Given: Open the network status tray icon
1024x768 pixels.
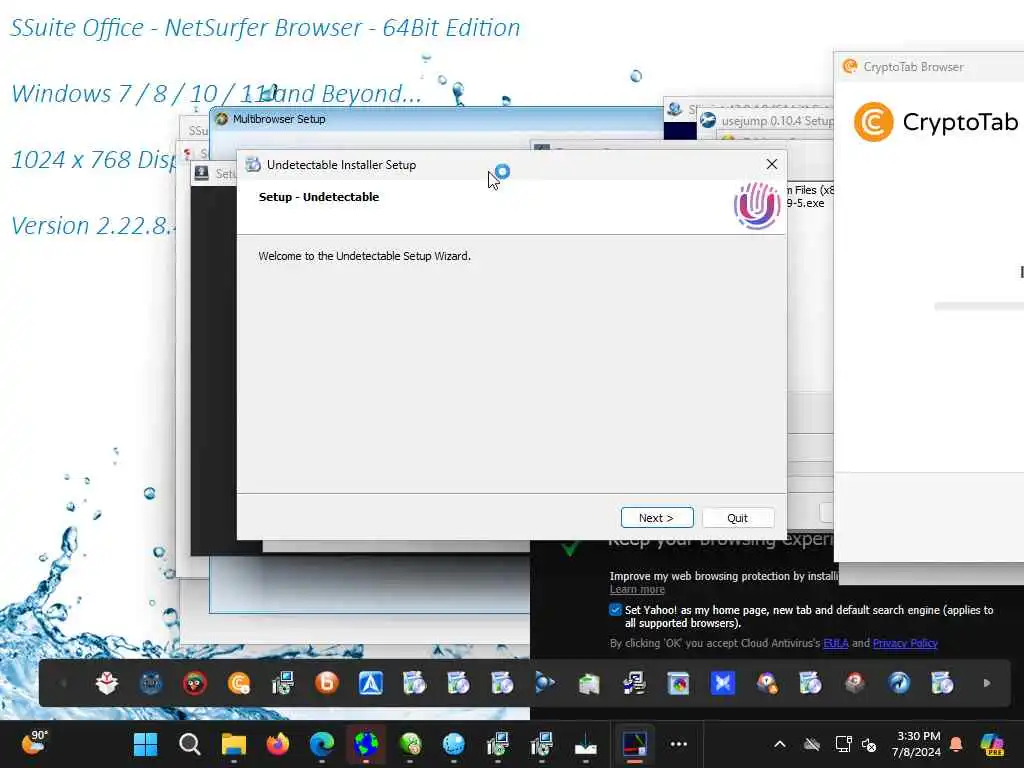Looking at the screenshot, I should [843, 744].
